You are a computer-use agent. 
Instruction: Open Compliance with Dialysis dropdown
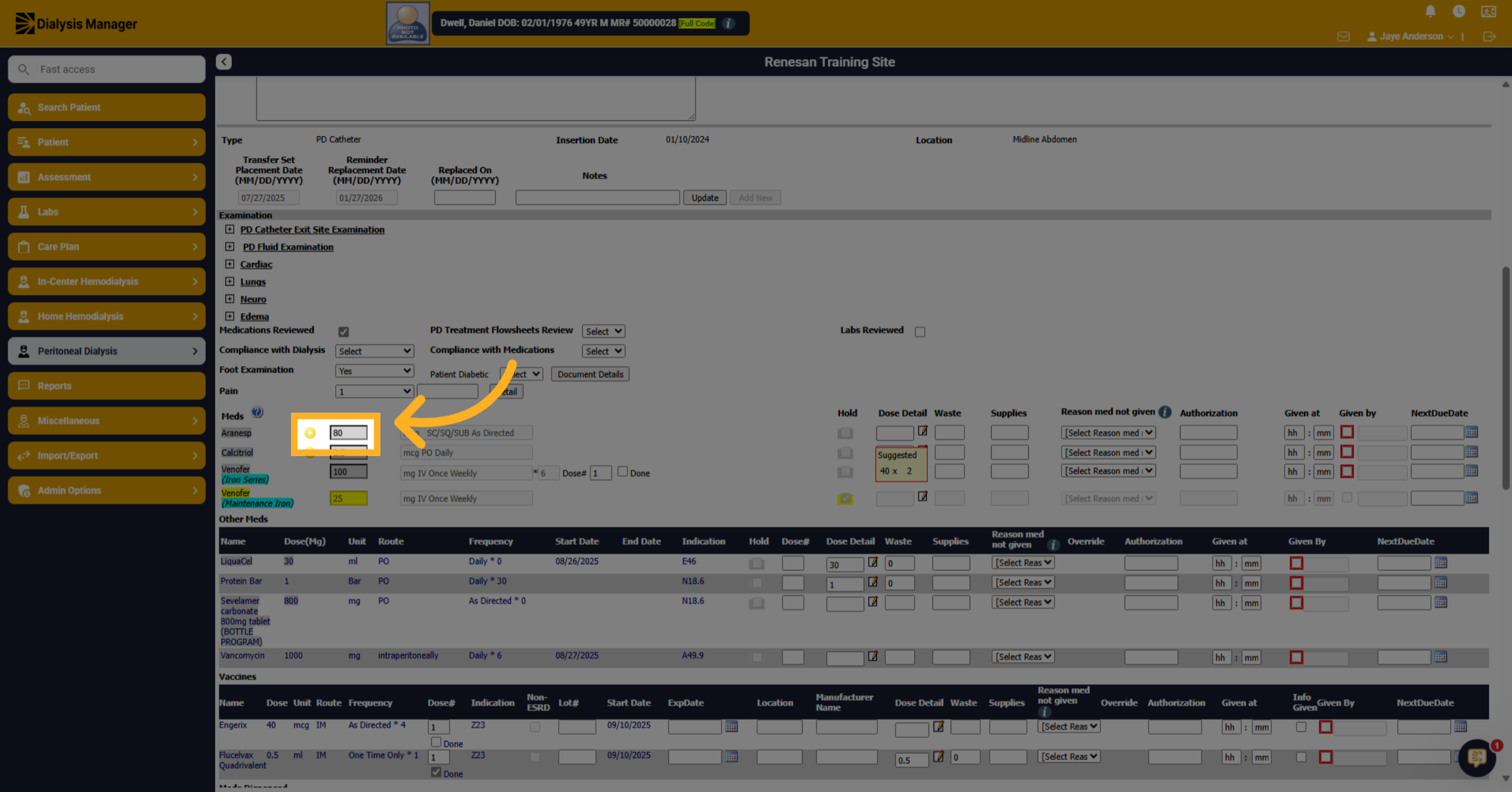point(374,351)
